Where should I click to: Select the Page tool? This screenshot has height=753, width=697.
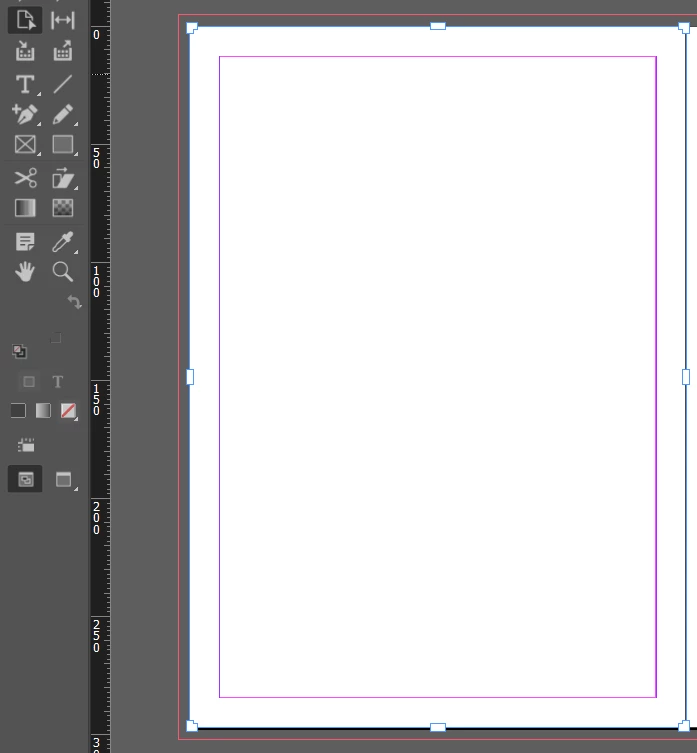[25, 20]
